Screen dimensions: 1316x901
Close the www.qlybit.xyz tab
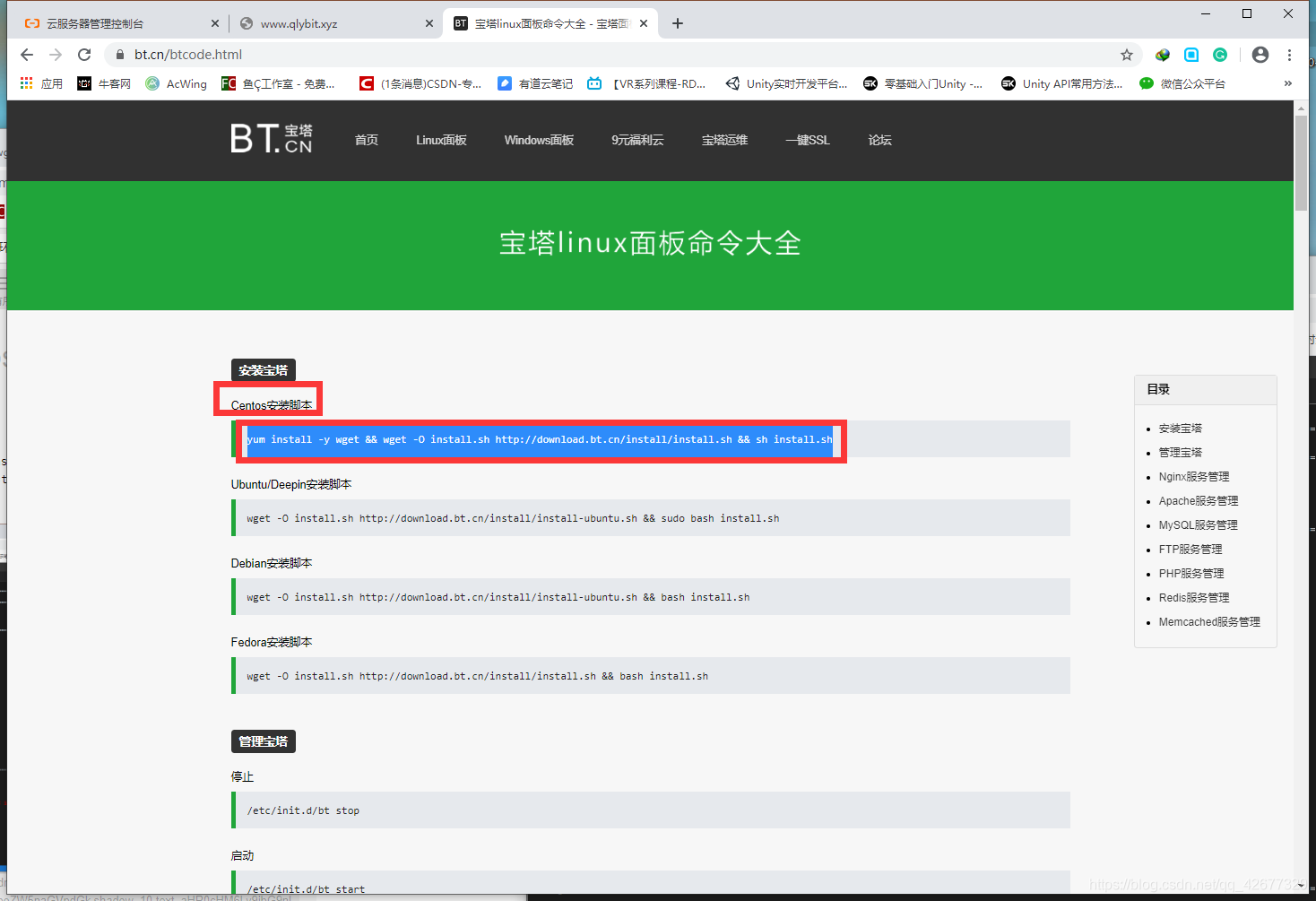pyautogui.click(x=429, y=23)
